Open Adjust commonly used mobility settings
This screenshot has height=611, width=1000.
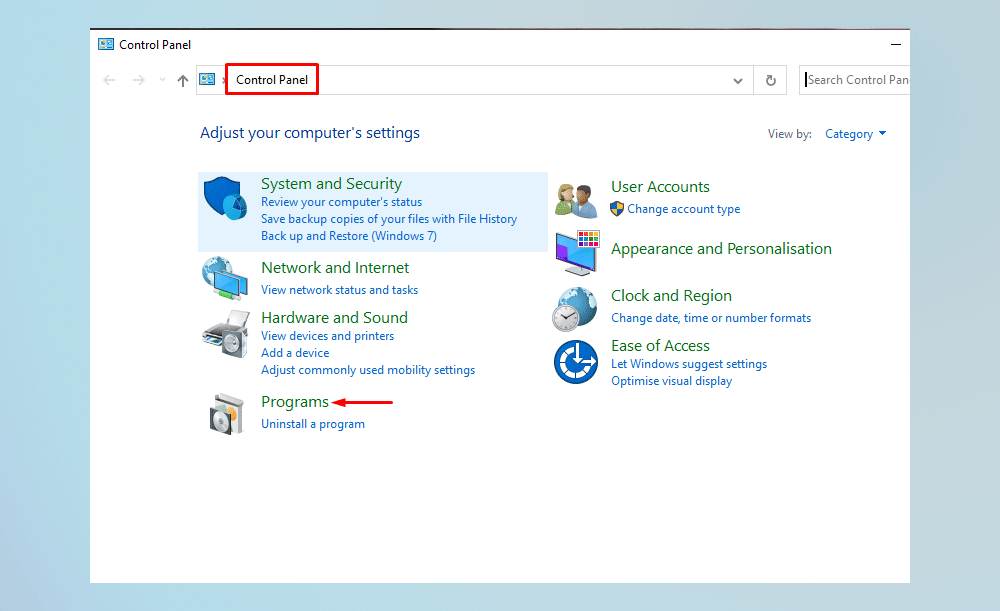(368, 370)
